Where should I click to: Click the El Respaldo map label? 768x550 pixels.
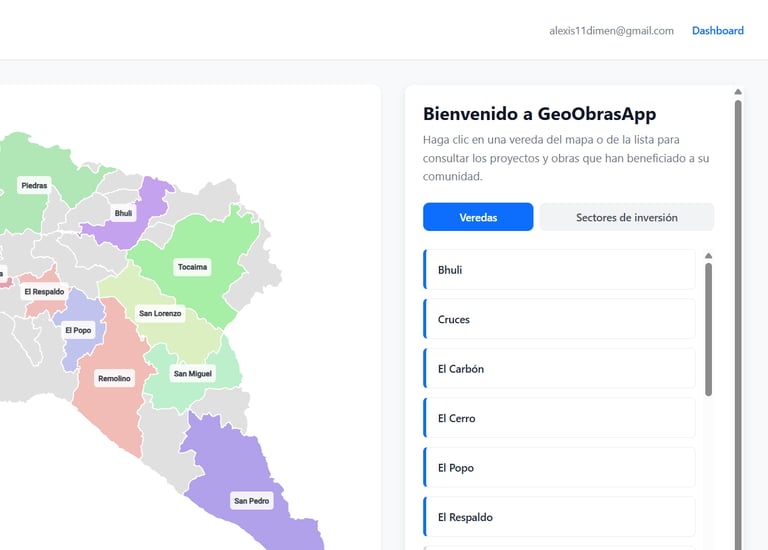[44, 292]
